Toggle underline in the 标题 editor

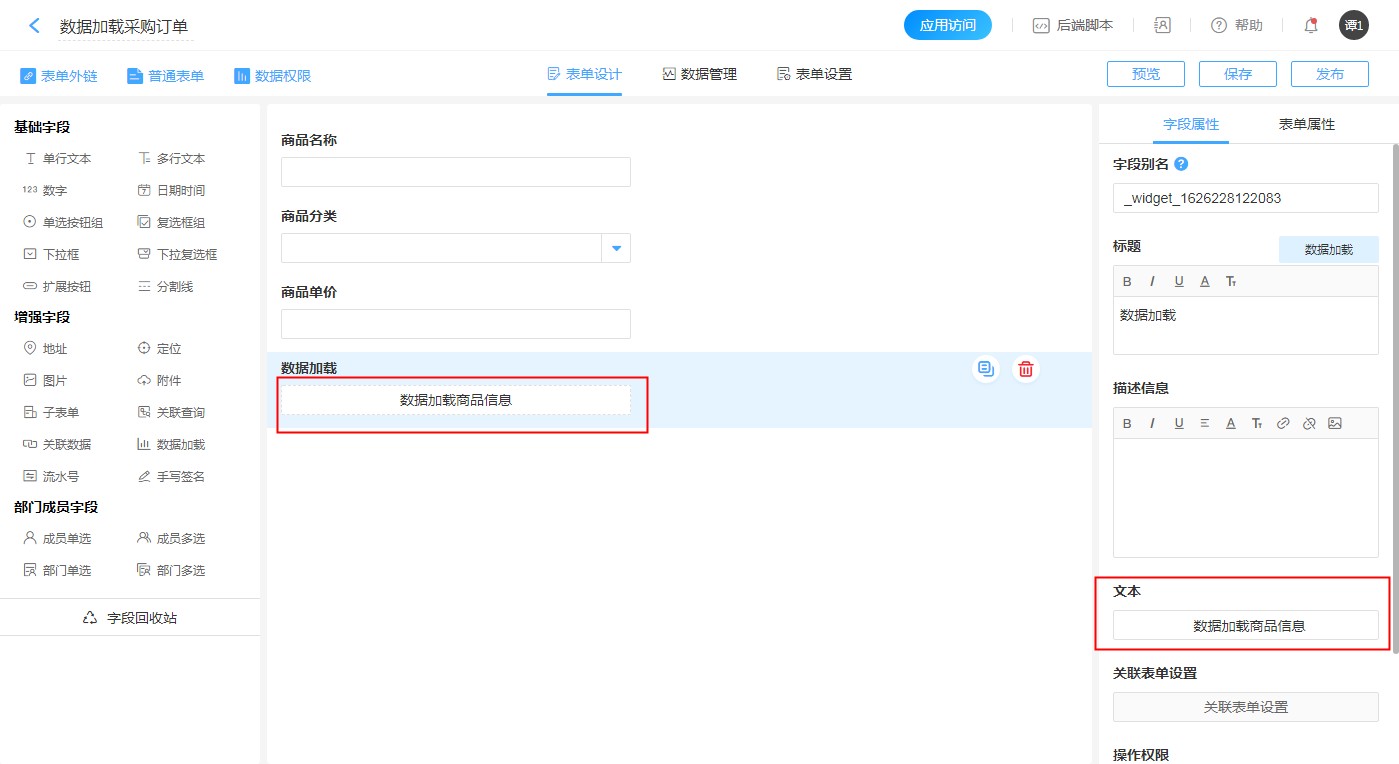click(1179, 282)
